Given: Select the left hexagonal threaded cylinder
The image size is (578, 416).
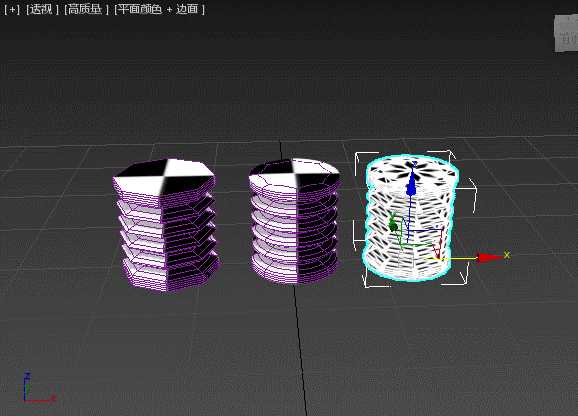Looking at the screenshot, I should tap(167, 226).
